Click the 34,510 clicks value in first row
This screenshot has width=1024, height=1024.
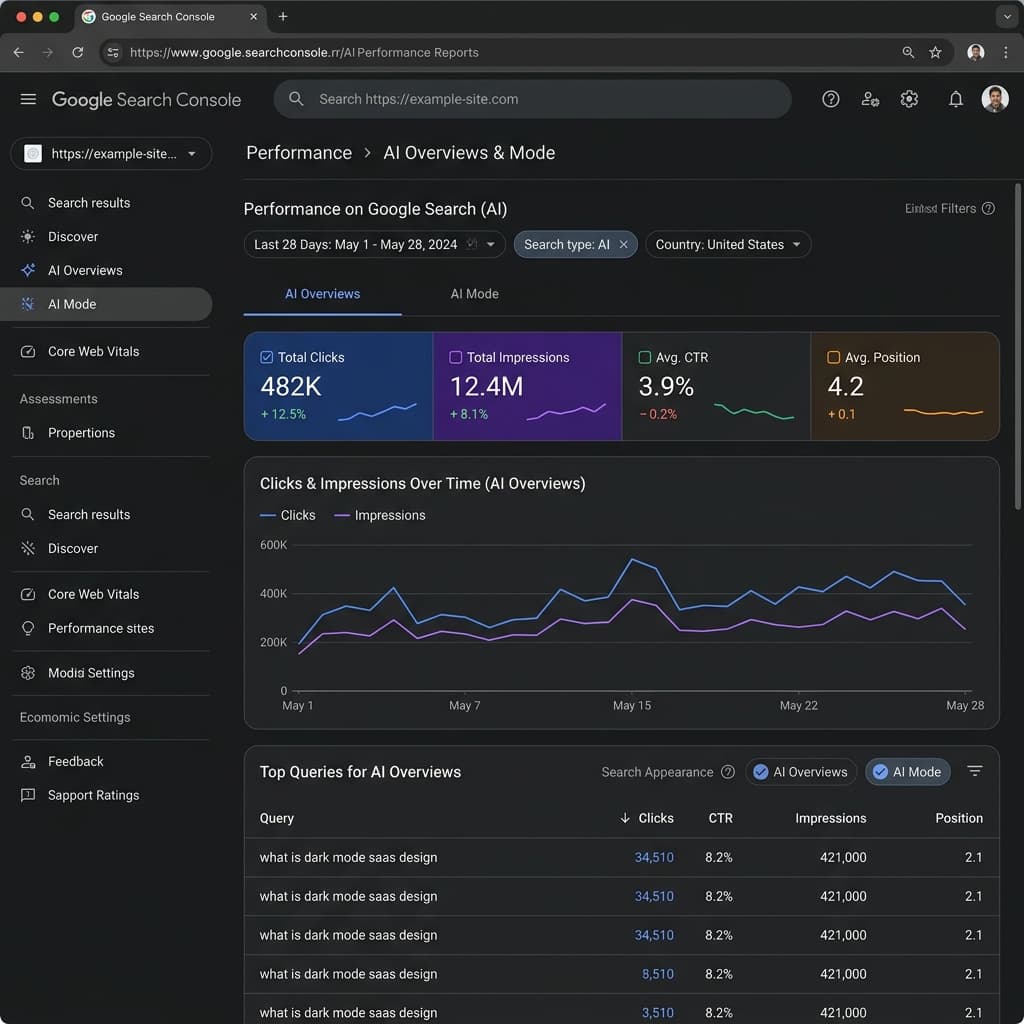[654, 857]
